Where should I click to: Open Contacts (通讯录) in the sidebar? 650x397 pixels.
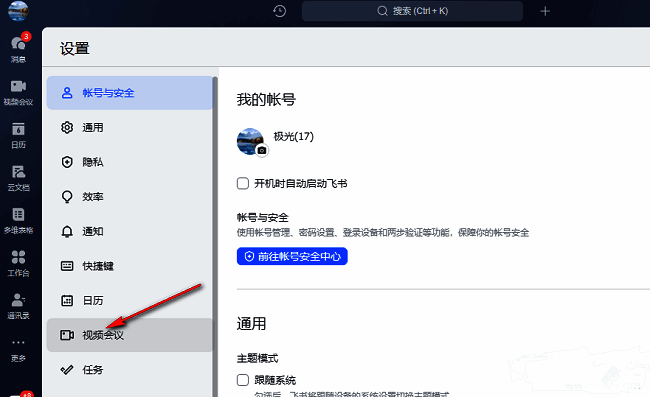pos(18,306)
